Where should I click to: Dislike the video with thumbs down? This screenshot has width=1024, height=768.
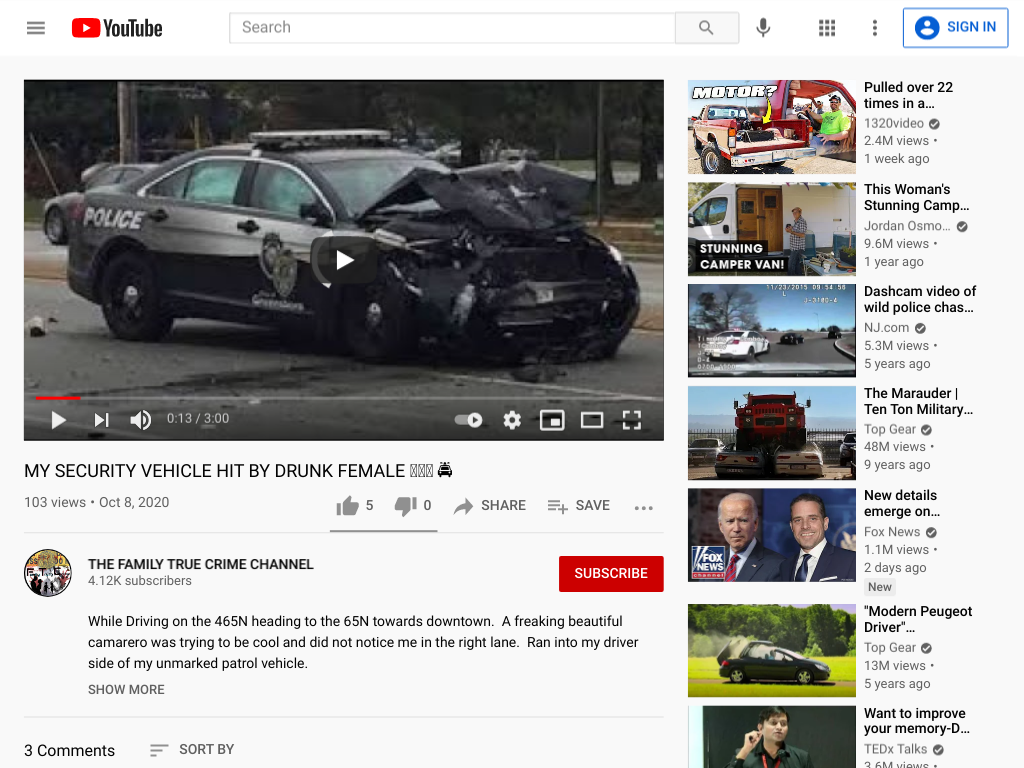click(x=413, y=505)
